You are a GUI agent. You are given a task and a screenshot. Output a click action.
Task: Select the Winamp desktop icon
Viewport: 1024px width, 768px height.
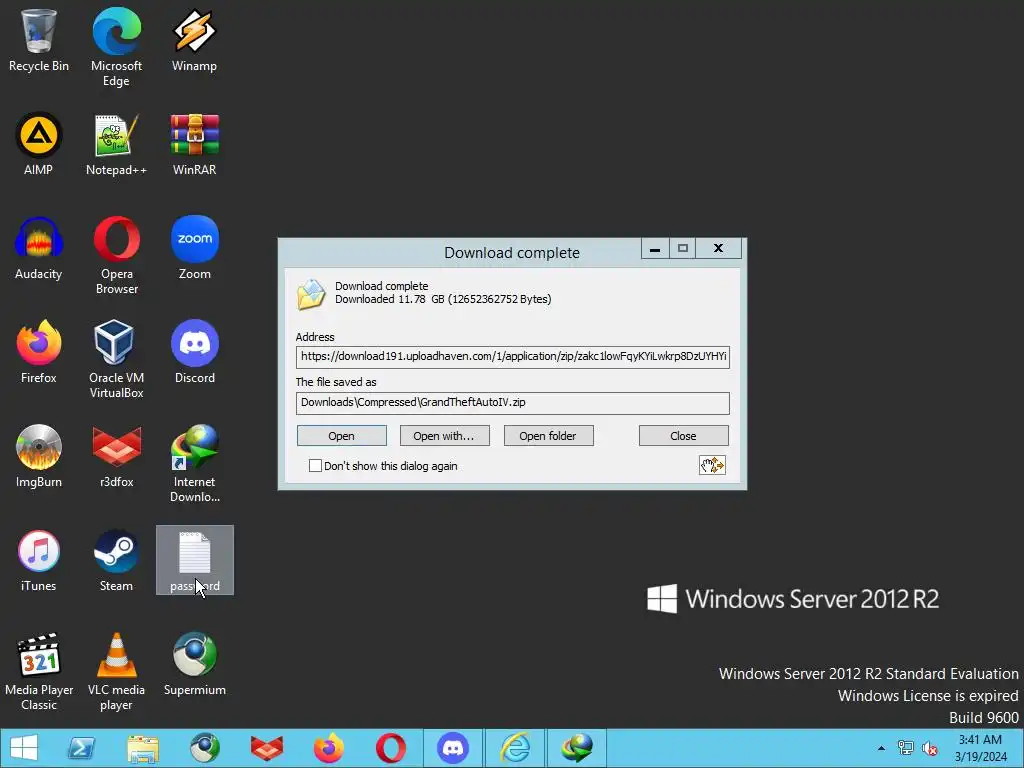(x=194, y=39)
